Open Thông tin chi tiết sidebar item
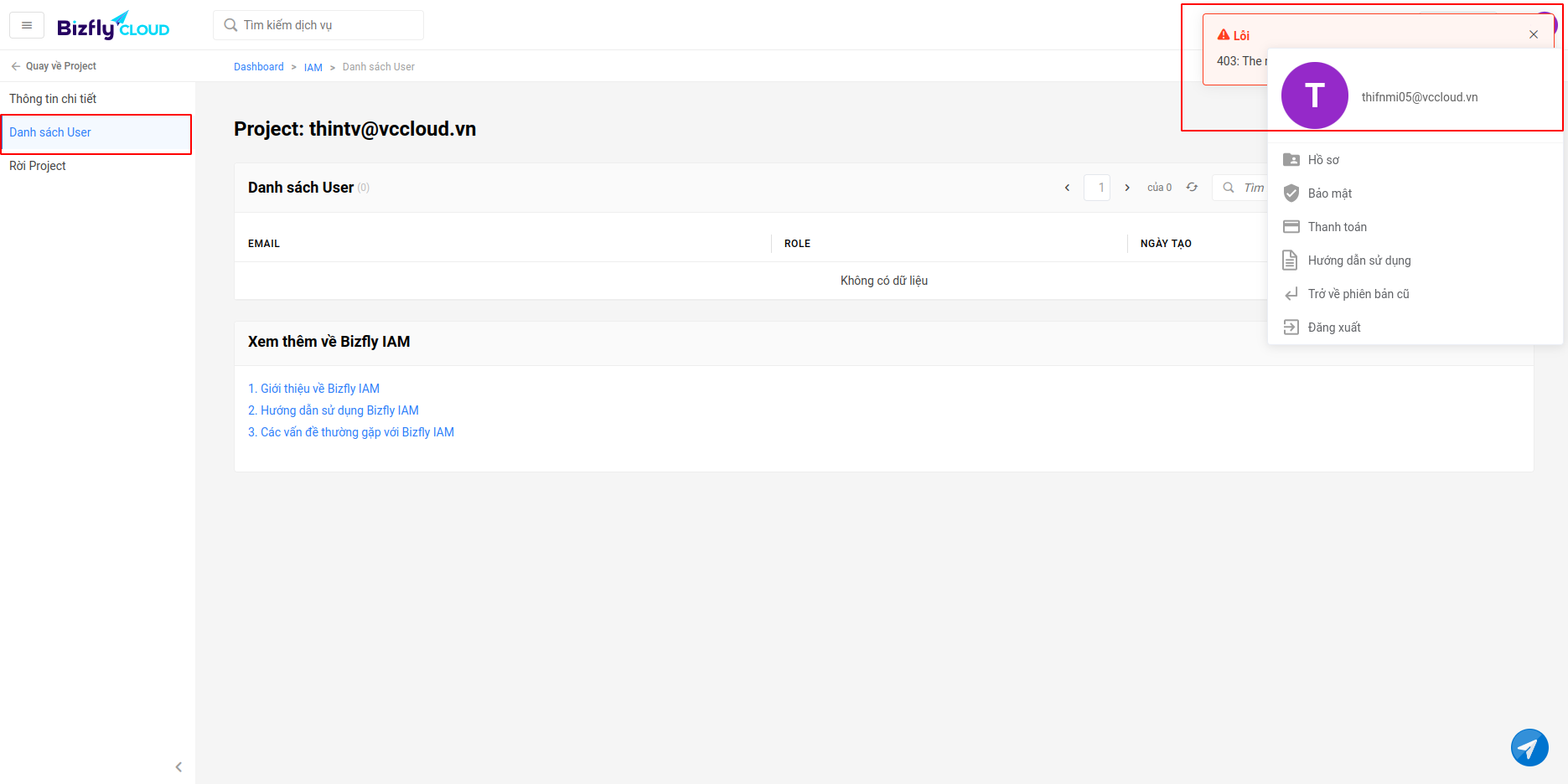 (x=53, y=99)
